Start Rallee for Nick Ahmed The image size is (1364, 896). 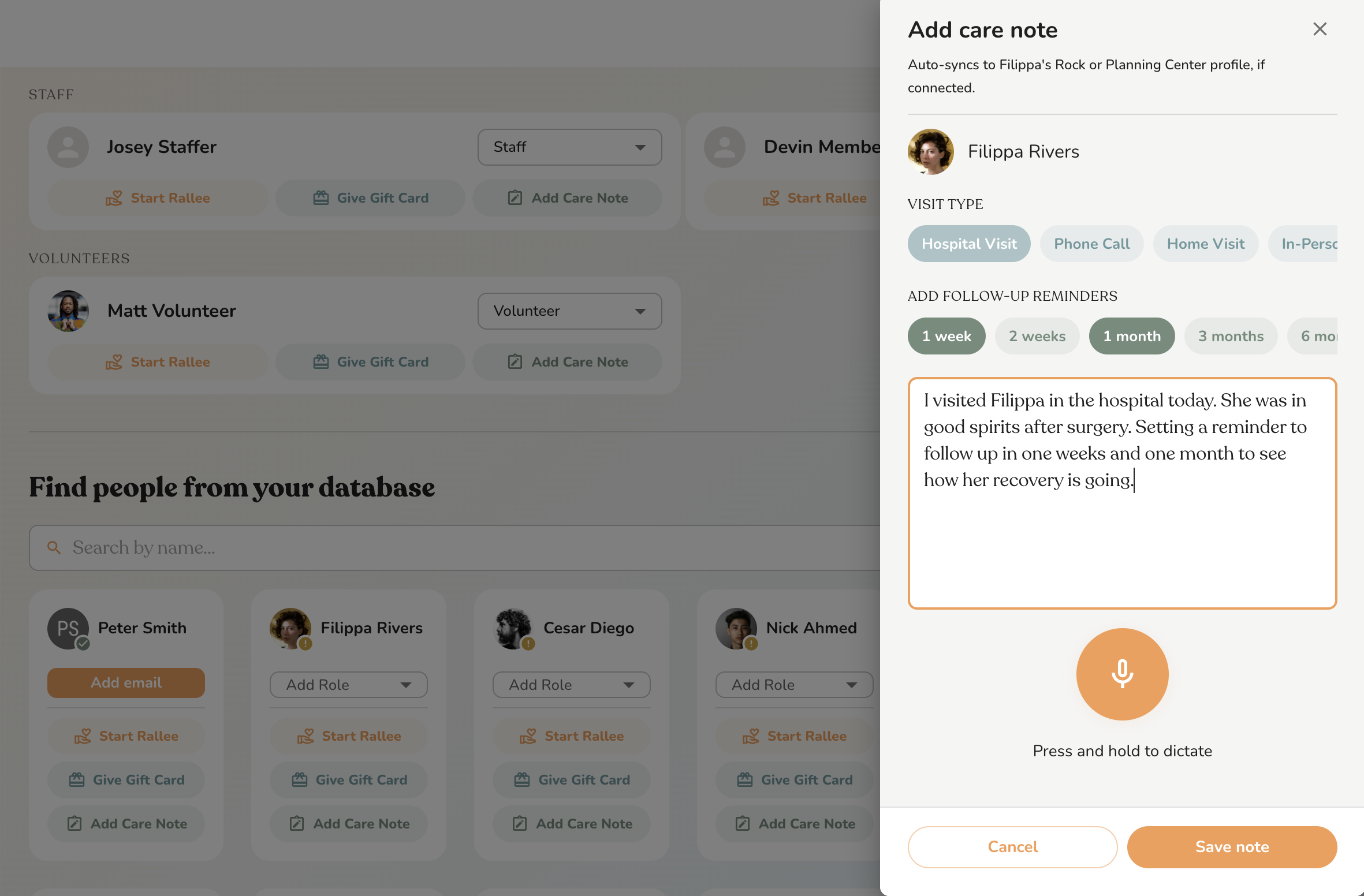(794, 736)
